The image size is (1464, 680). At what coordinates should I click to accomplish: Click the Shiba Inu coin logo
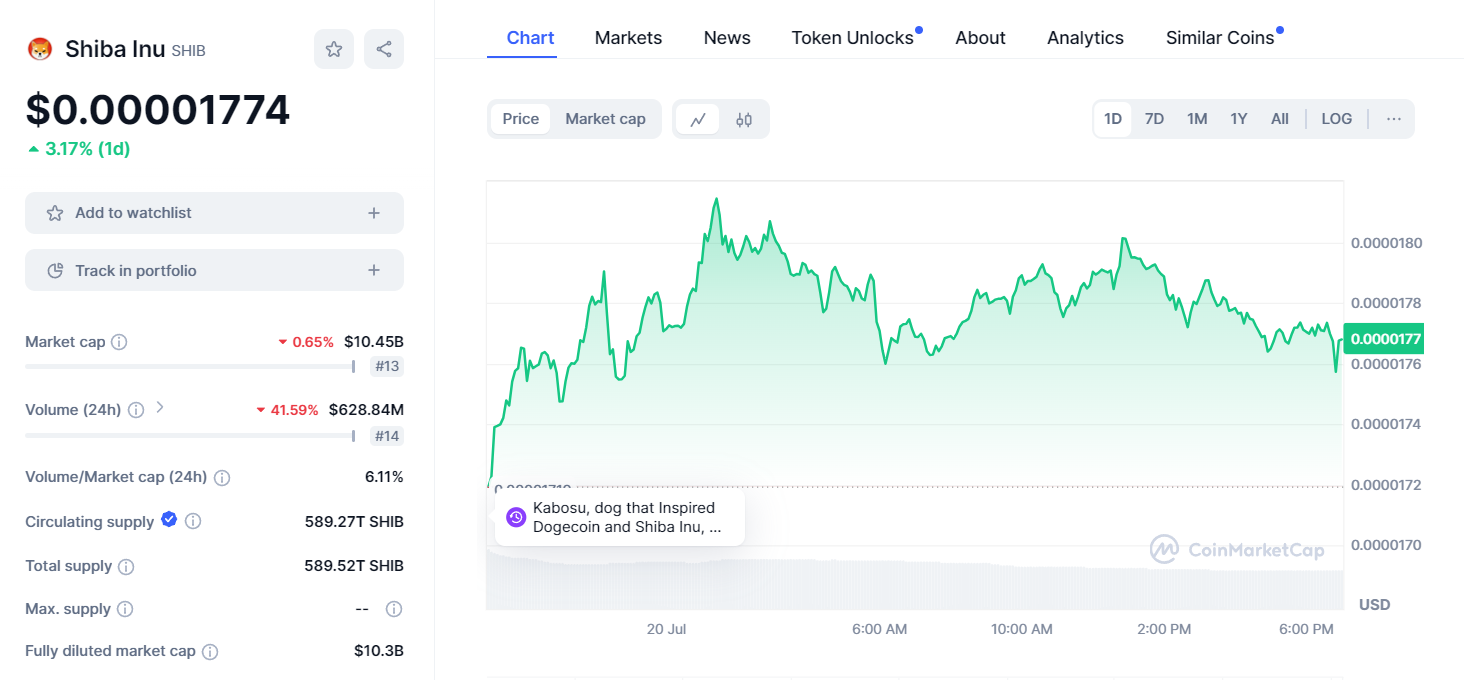pos(39,49)
